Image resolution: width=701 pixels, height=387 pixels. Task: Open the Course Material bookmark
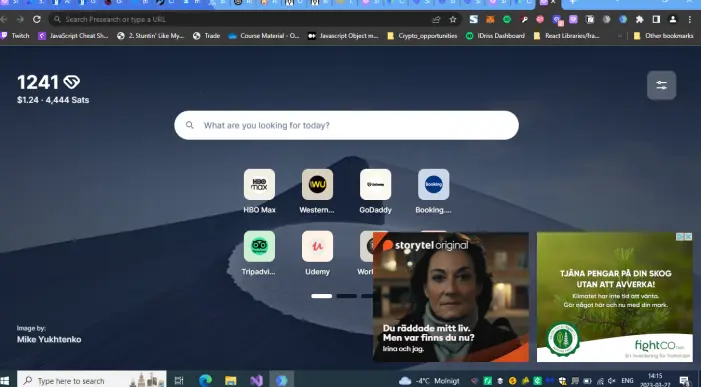coord(264,36)
